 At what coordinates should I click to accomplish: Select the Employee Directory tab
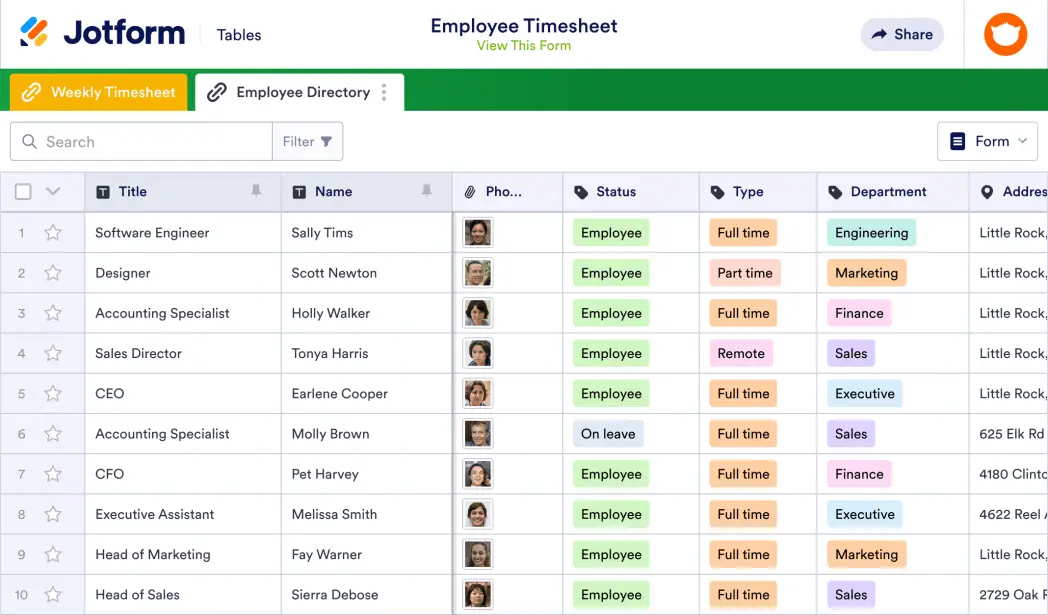coord(293,92)
